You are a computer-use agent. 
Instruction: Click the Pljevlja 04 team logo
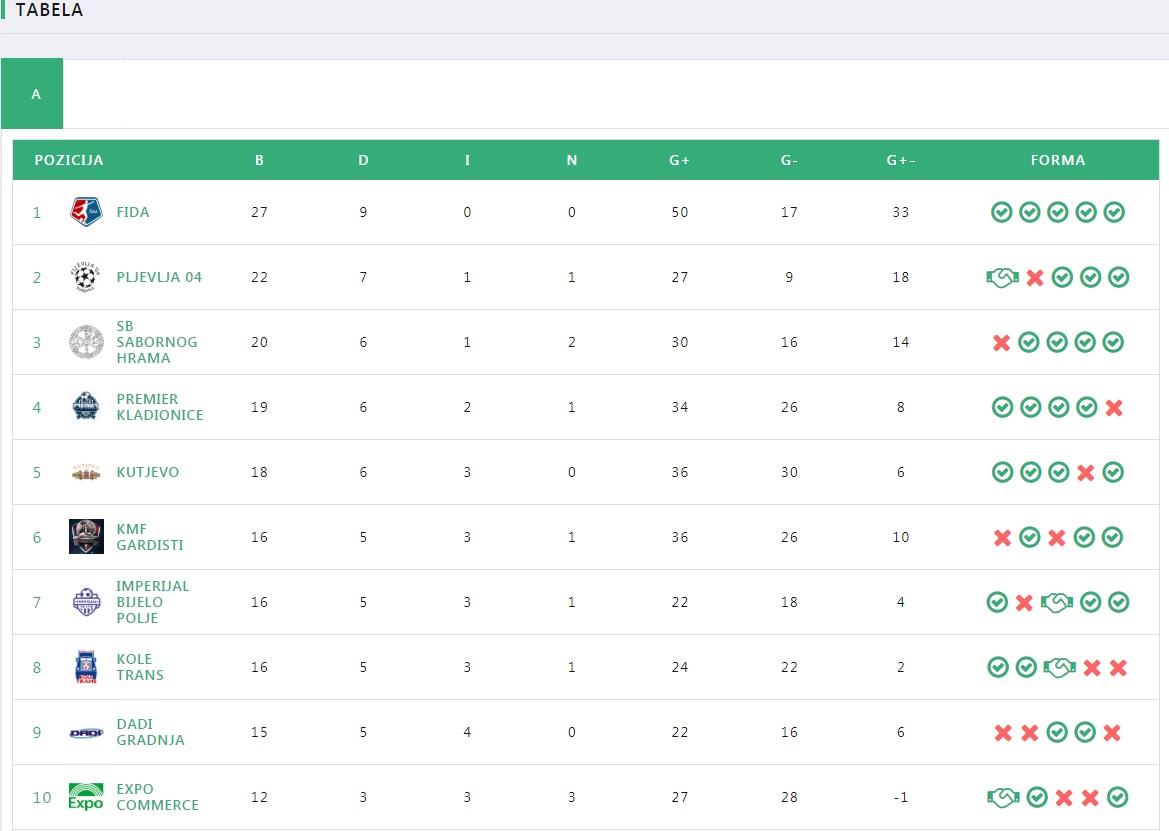click(x=86, y=277)
